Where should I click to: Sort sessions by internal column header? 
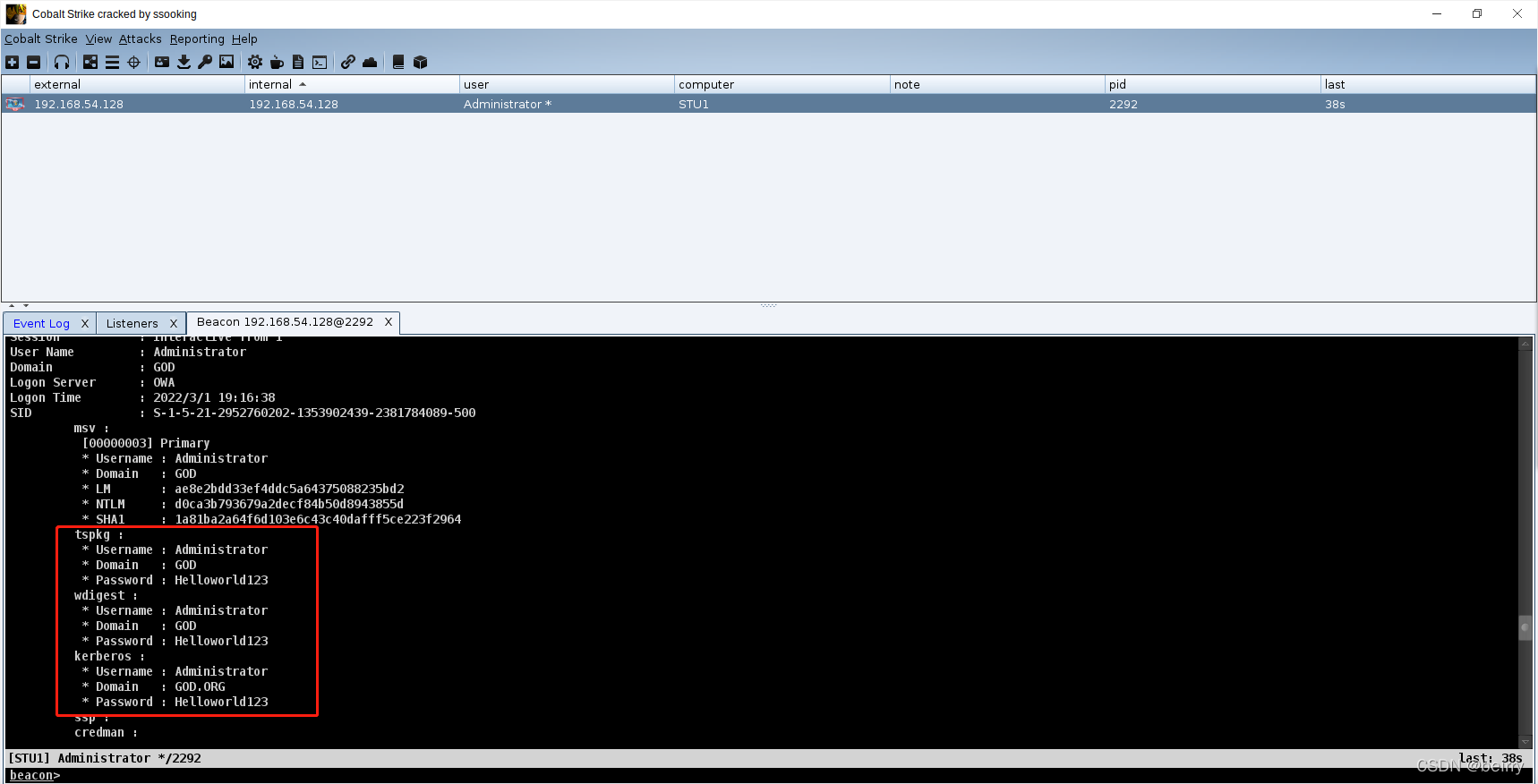pos(352,84)
